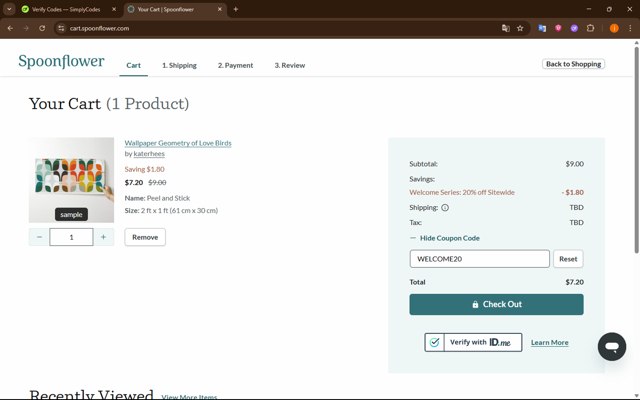Click the Subtotal $9.00 amount
Screen dimensions: 640x400
tap(574, 164)
